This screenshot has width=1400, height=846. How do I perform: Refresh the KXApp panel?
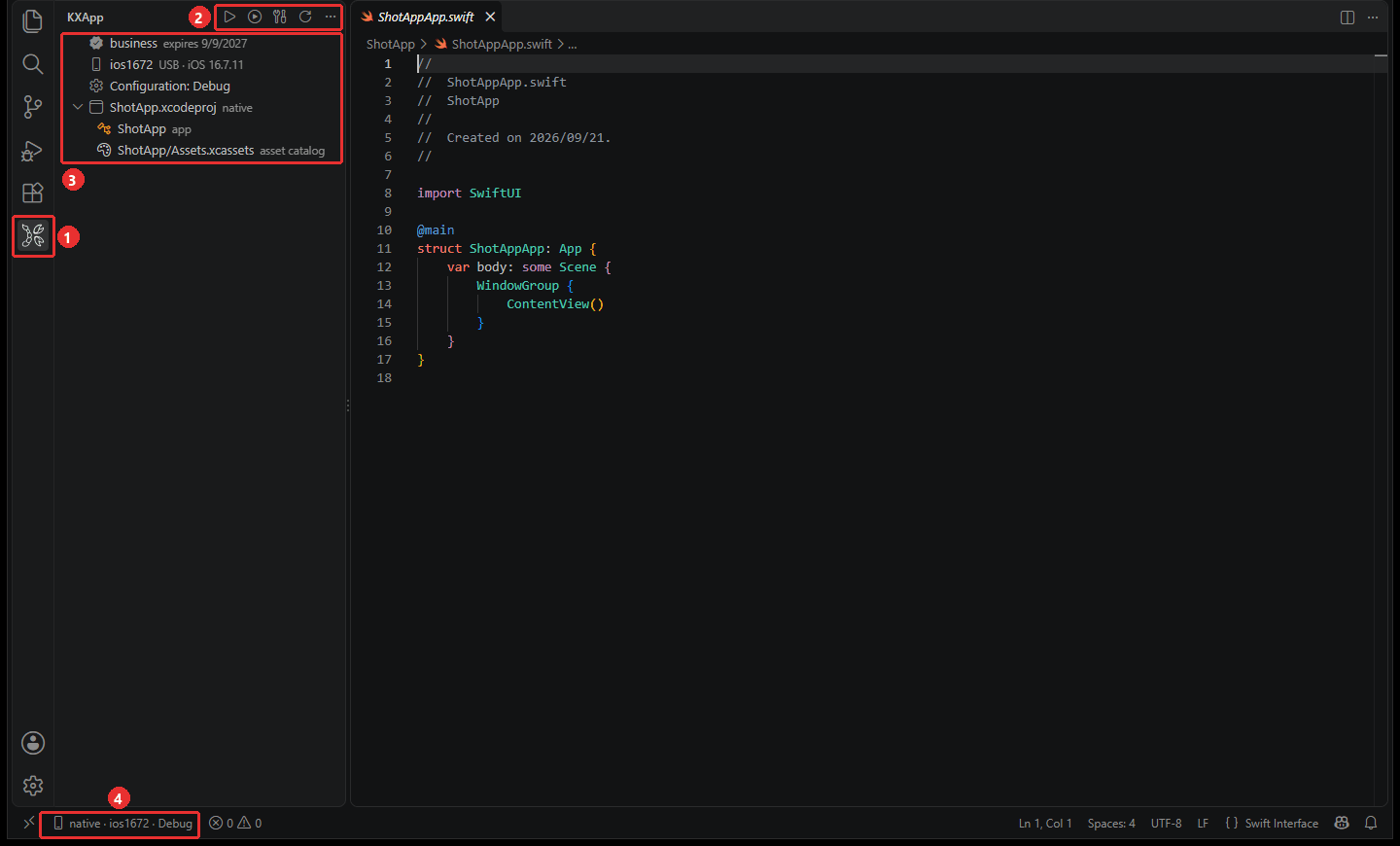[x=305, y=17]
